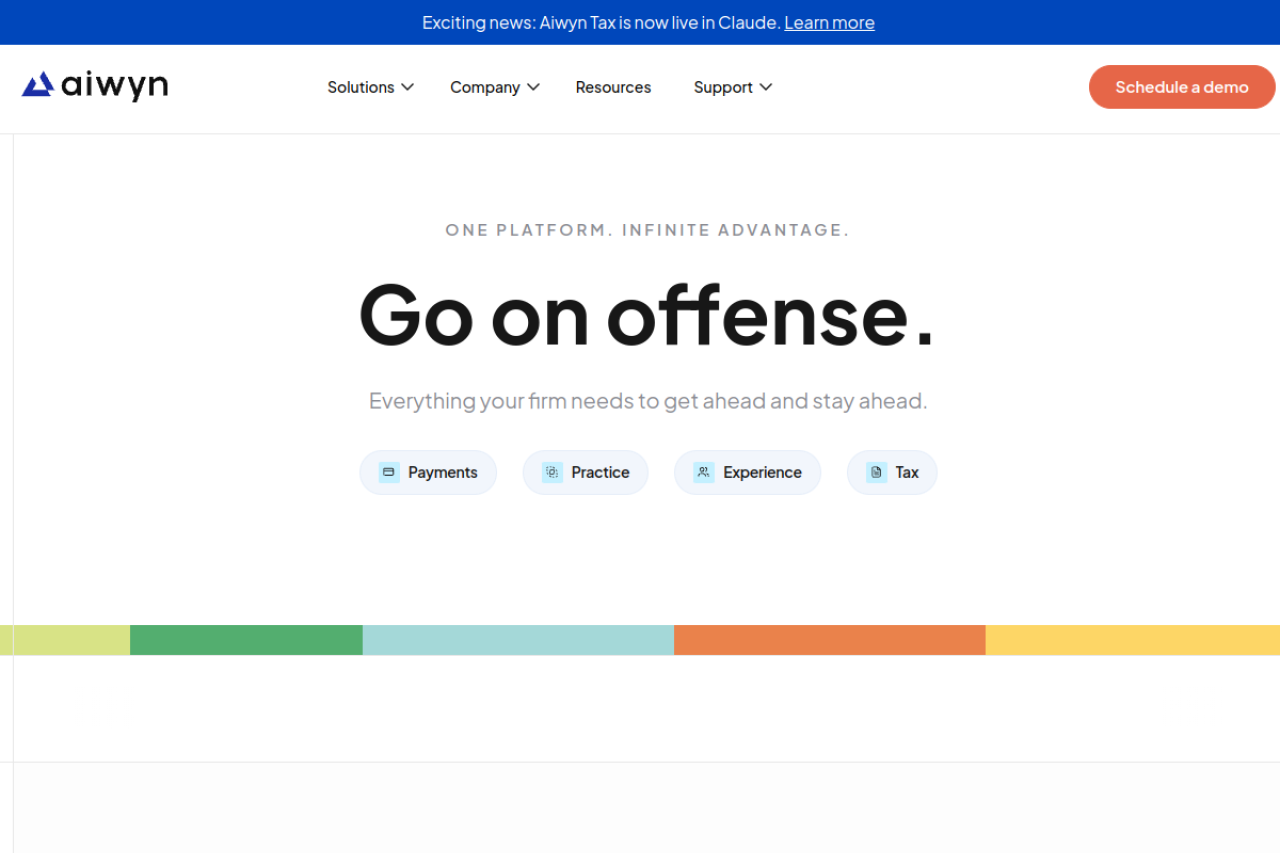Select the Experience pill label
This screenshot has width=1280, height=853.
(762, 472)
